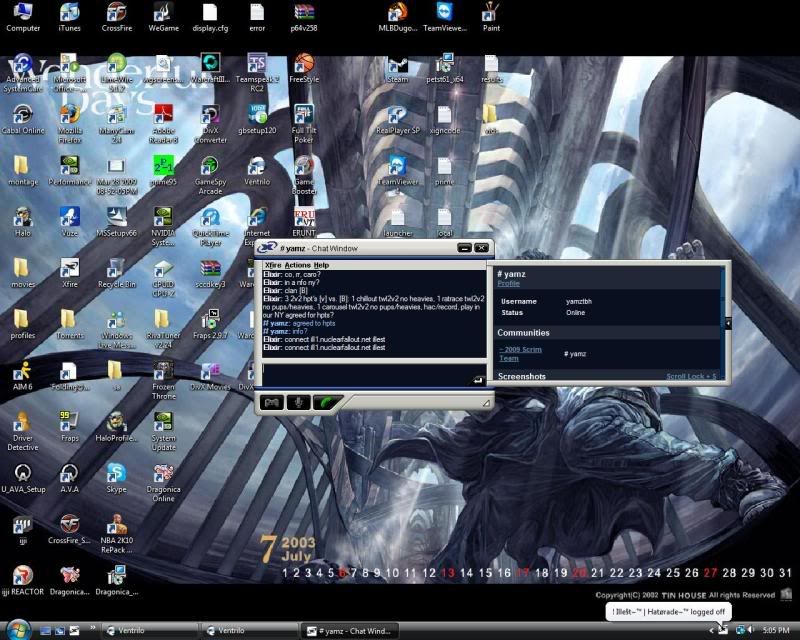Open the TeamSpeak 2 RC2 desktop icon
The height and width of the screenshot is (640, 800).
(257, 65)
